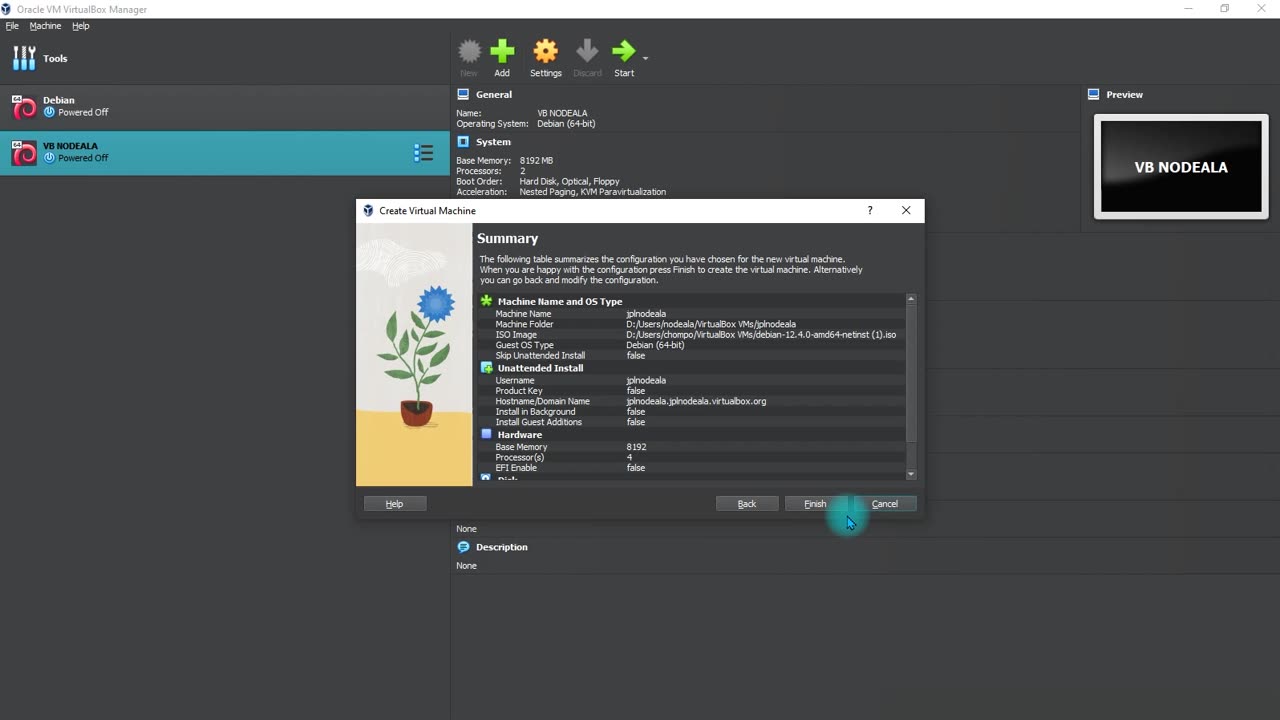The image size is (1280, 720).
Task: Select Install Guest Additions row
Action: 692,422
